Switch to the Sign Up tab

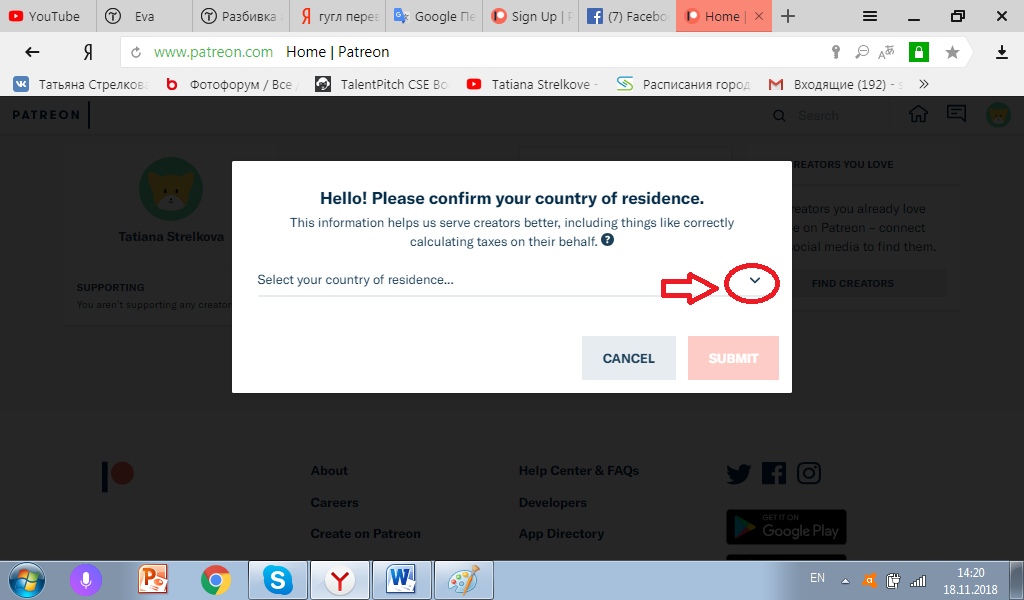531,16
